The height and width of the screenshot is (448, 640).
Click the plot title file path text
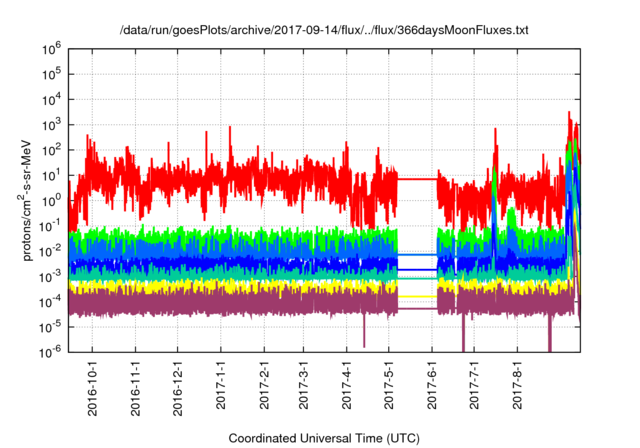324,30
